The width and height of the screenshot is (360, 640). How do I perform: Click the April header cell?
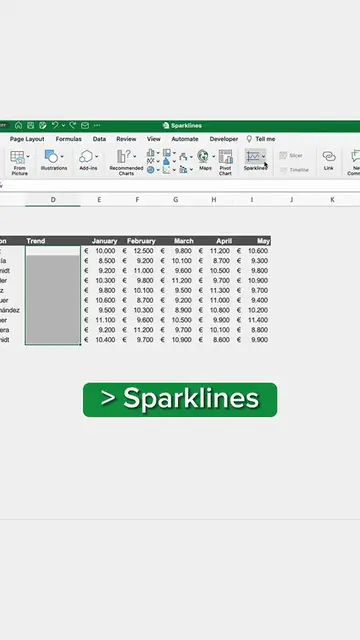coord(214,241)
